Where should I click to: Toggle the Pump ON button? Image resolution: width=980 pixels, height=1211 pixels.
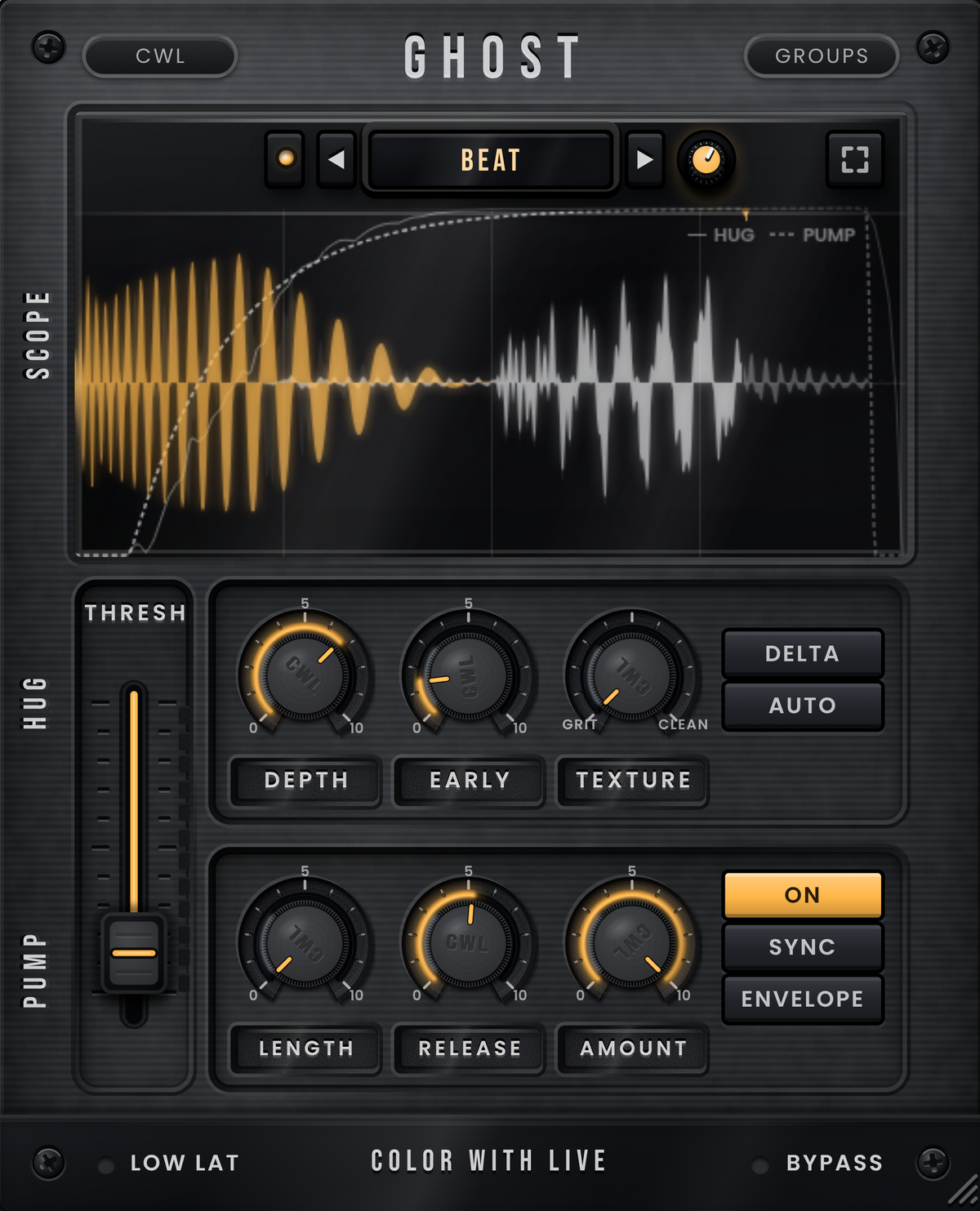[802, 895]
